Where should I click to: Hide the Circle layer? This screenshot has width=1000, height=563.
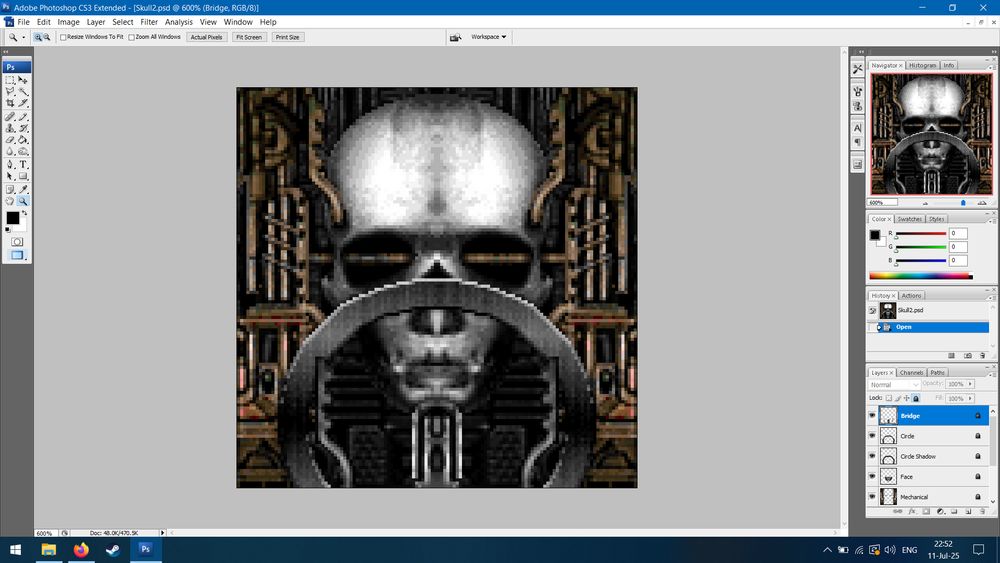coord(872,436)
